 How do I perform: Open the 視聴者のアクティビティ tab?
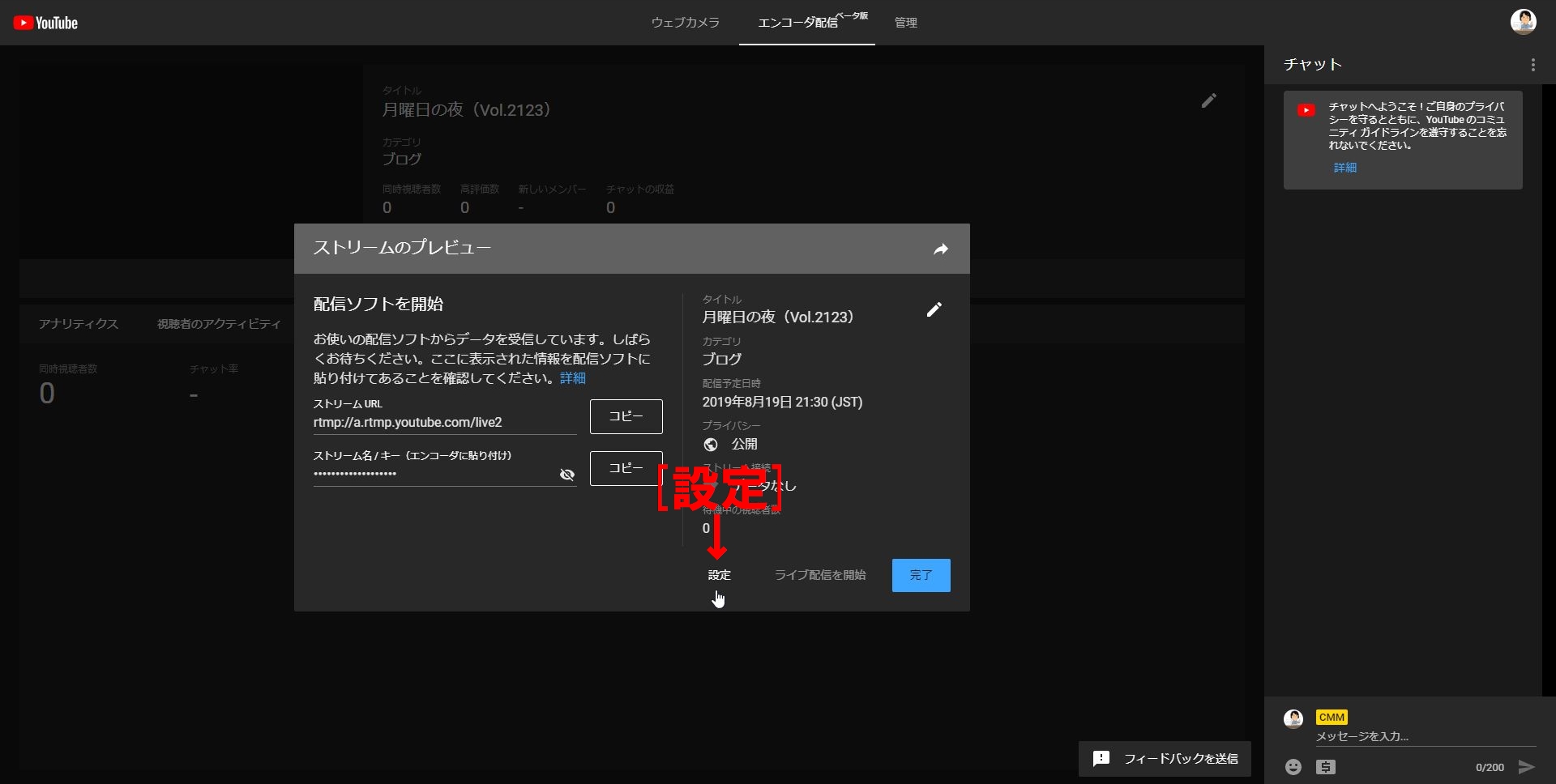tap(219, 324)
